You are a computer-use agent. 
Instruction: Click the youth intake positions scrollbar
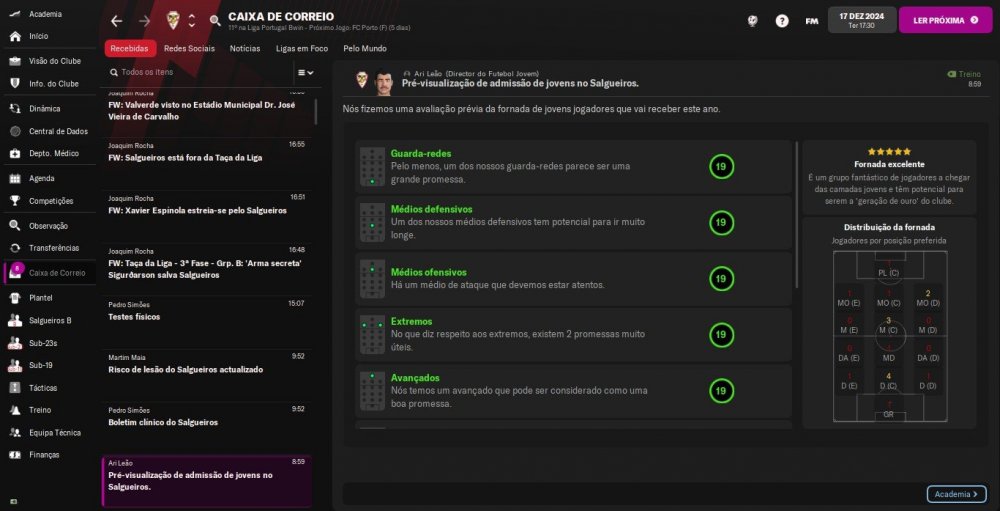[x=796, y=216]
